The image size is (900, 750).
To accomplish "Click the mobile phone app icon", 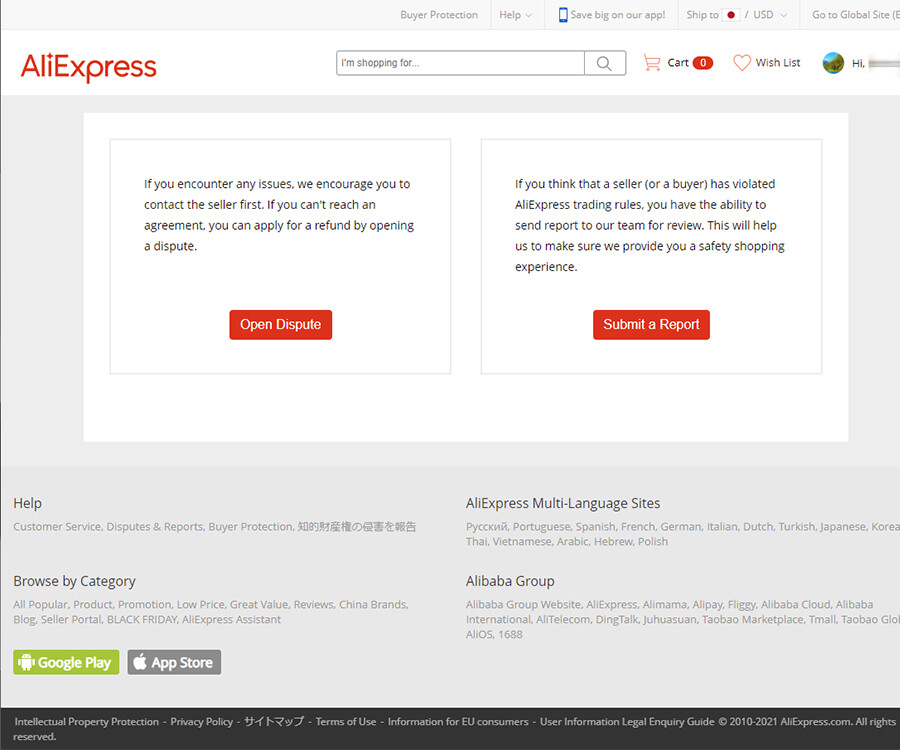I will pyautogui.click(x=563, y=15).
